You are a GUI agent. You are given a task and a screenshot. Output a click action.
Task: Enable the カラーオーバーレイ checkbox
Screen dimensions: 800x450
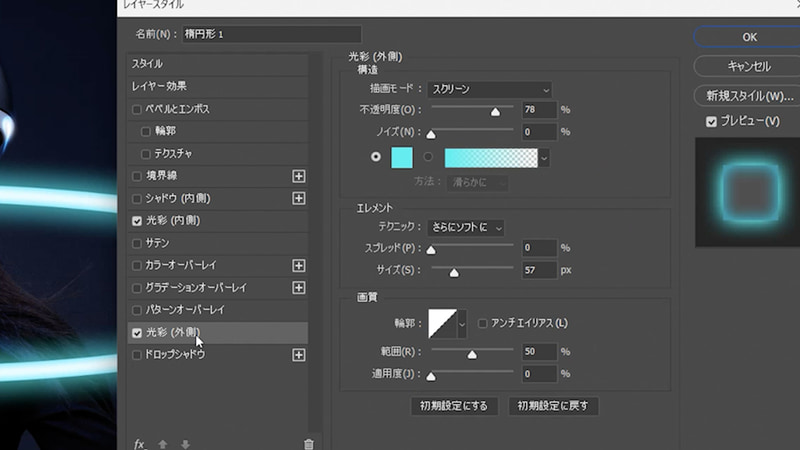[136, 265]
